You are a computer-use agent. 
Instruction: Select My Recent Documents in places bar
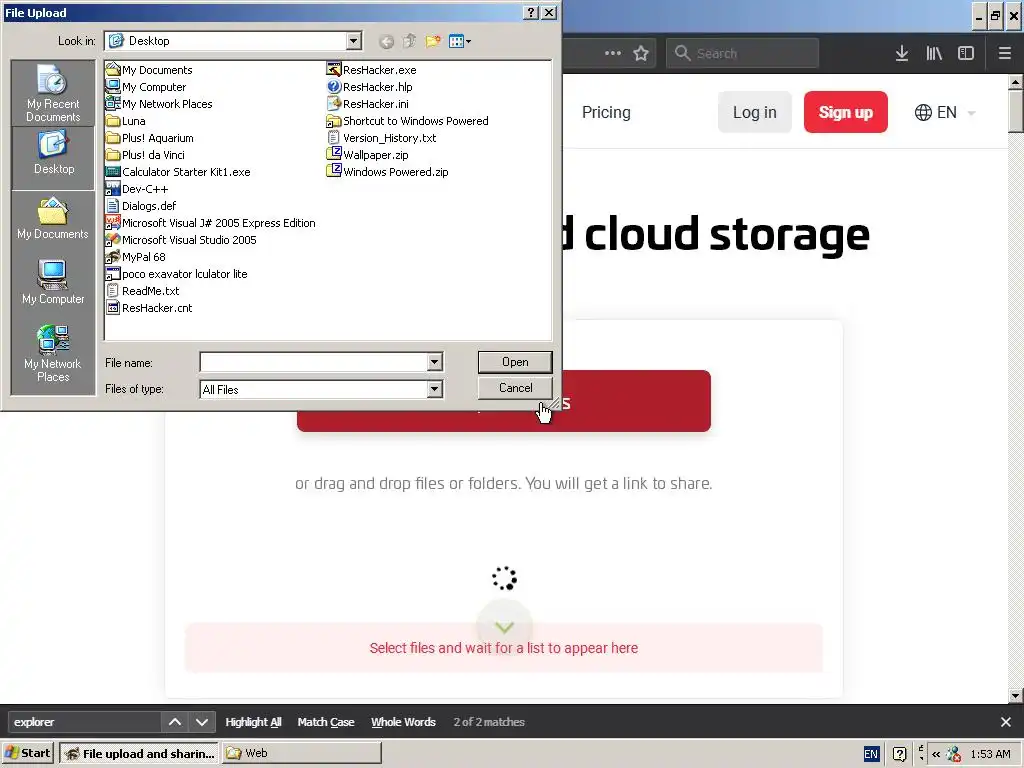click(x=53, y=93)
